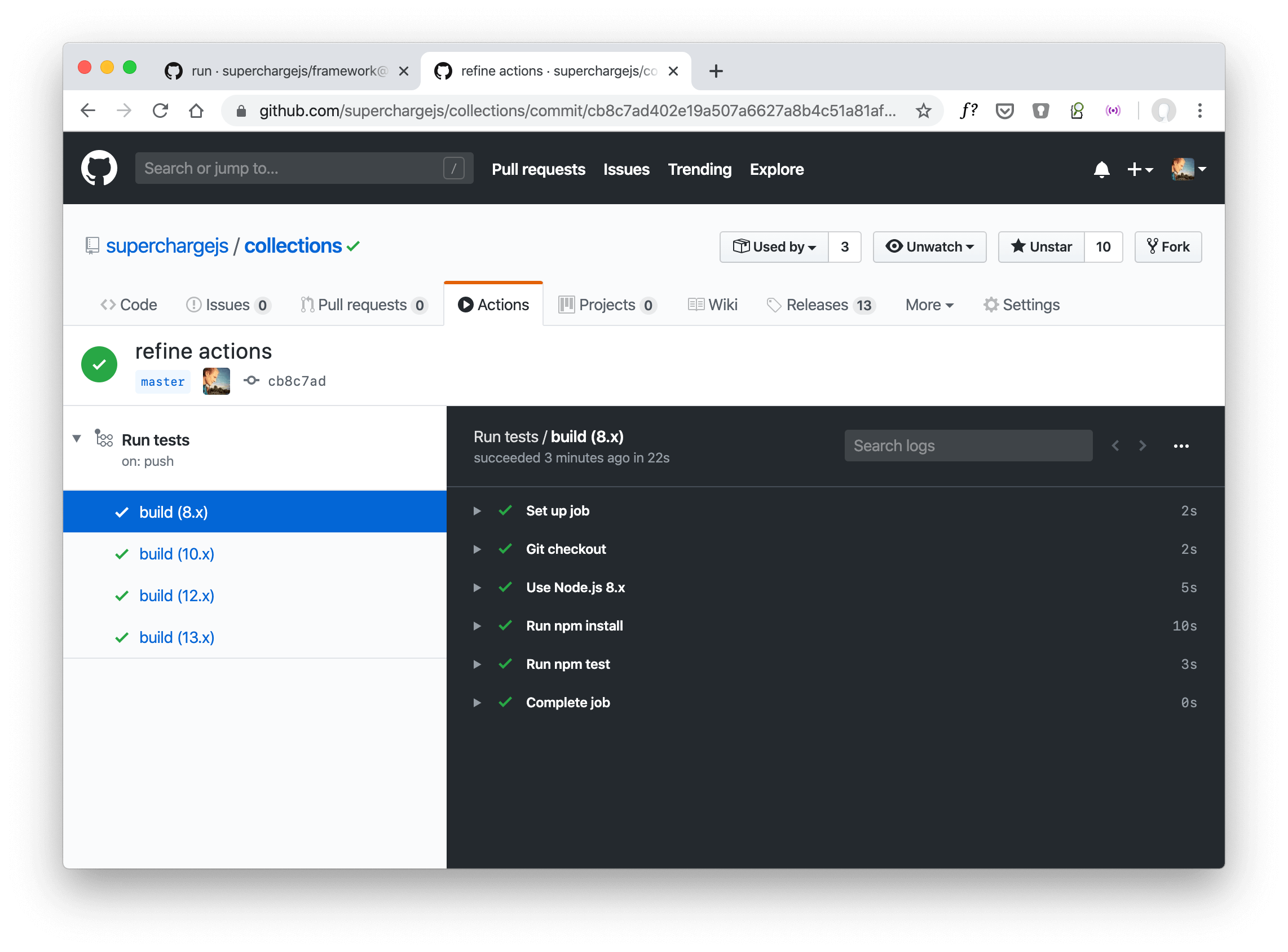Click the Actions tab icon
Screen dimensions: 1288x952
pos(463,305)
